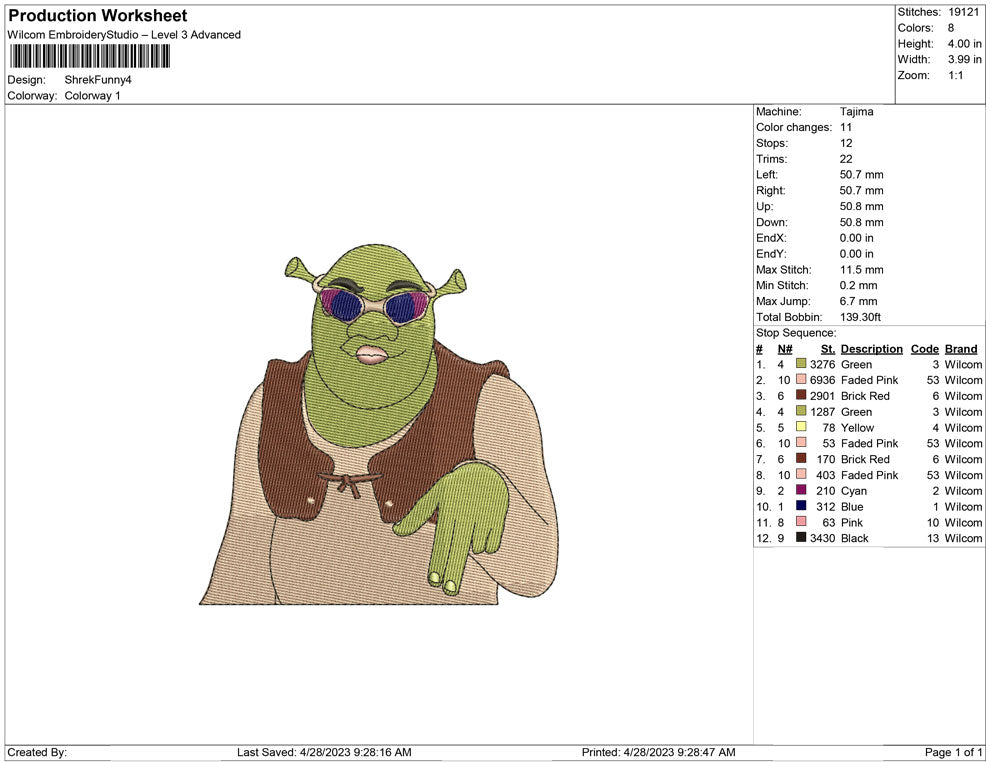This screenshot has width=990, height=762.
Task: Click the Colors value '8'
Action: (x=951, y=28)
